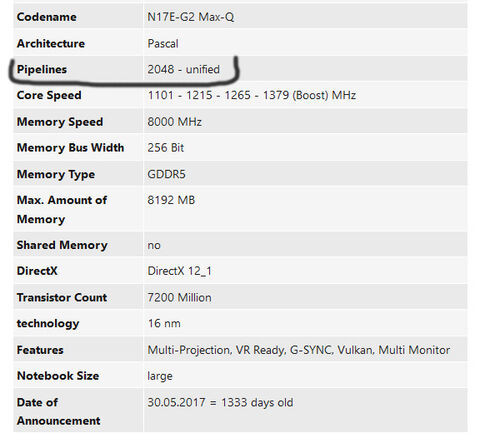Select the 2048 - unified pipelines value
The width and height of the screenshot is (480, 443).
click(x=183, y=69)
